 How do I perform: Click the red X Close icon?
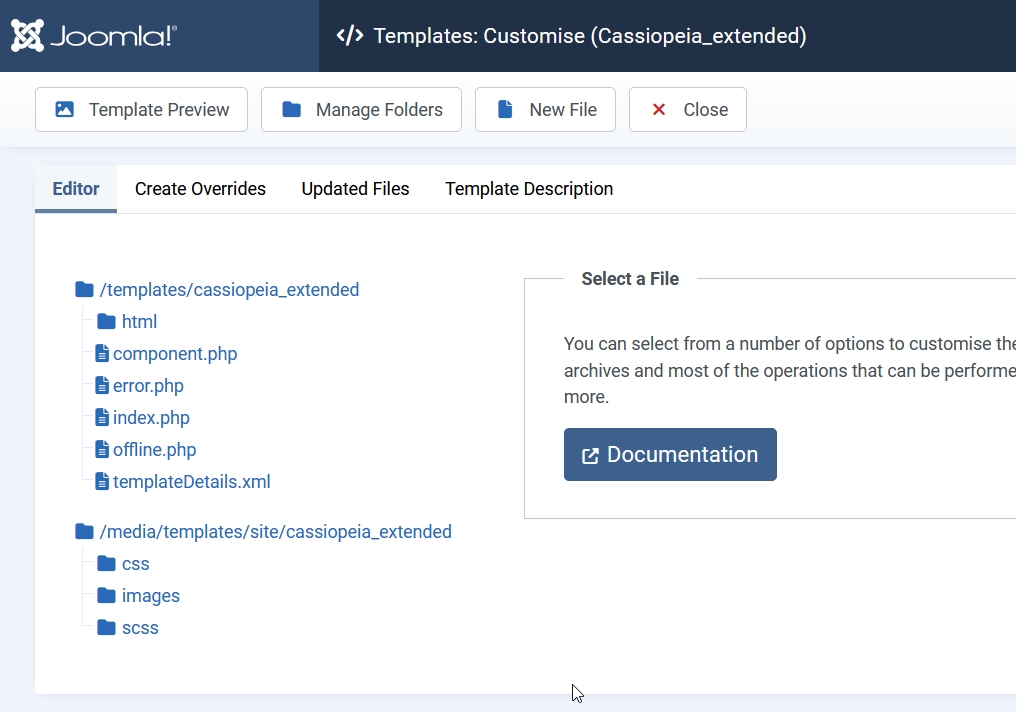659,110
